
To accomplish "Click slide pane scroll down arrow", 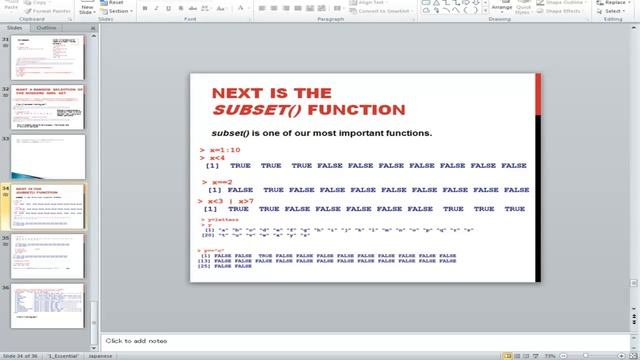I will coord(93,348).
